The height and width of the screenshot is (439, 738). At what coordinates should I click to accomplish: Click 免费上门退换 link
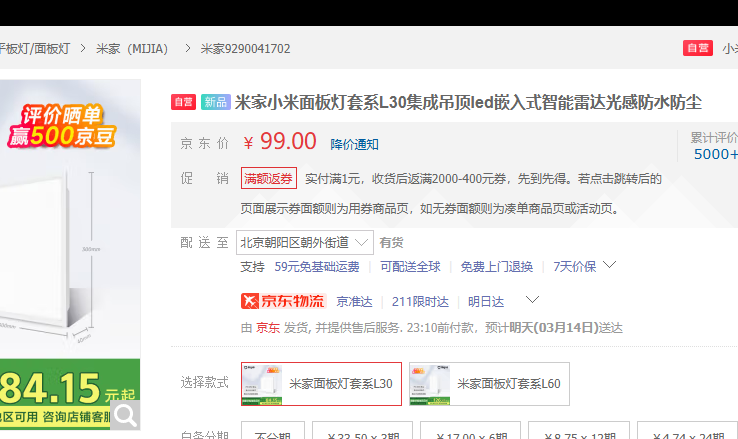tap(497, 267)
